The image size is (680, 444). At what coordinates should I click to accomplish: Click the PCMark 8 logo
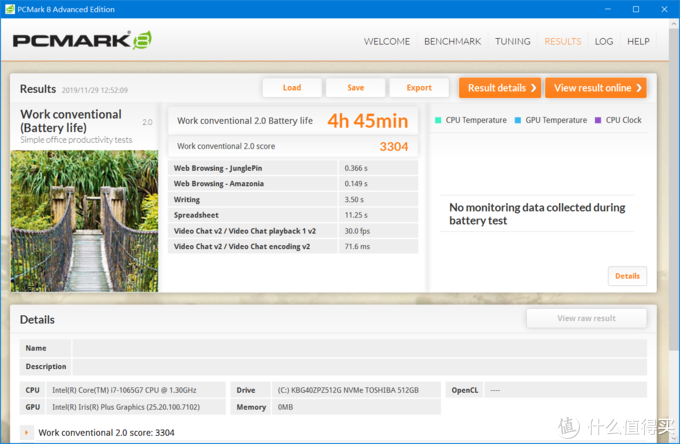tap(82, 41)
